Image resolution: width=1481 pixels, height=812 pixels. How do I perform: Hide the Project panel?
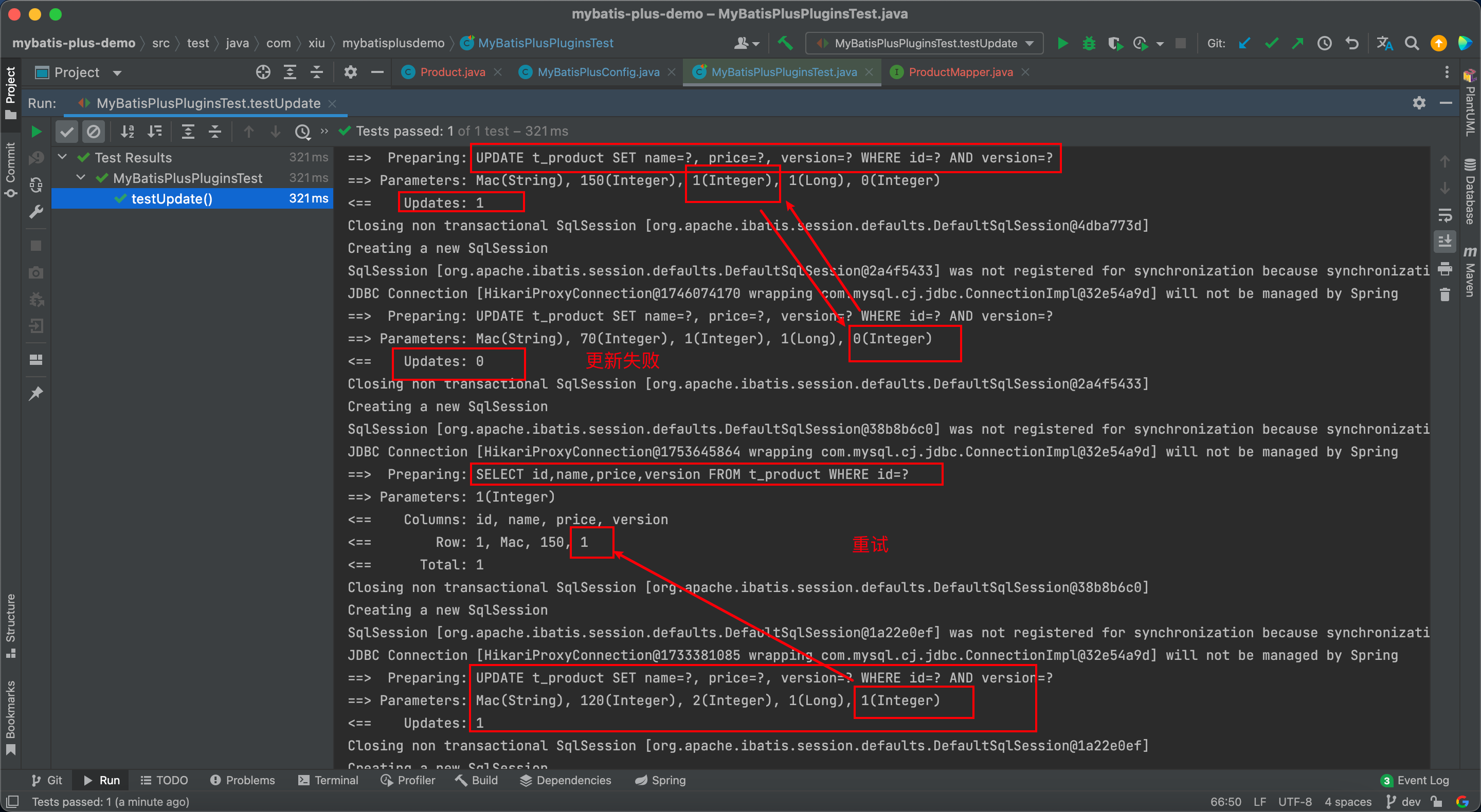[x=377, y=72]
